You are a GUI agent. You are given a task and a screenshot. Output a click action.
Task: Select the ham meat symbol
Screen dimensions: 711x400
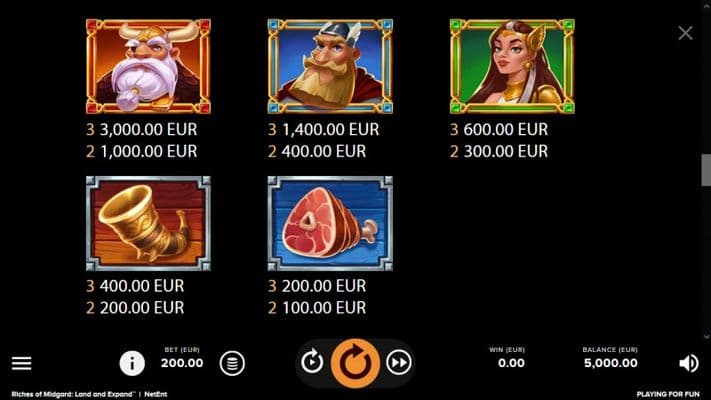pyautogui.click(x=330, y=224)
